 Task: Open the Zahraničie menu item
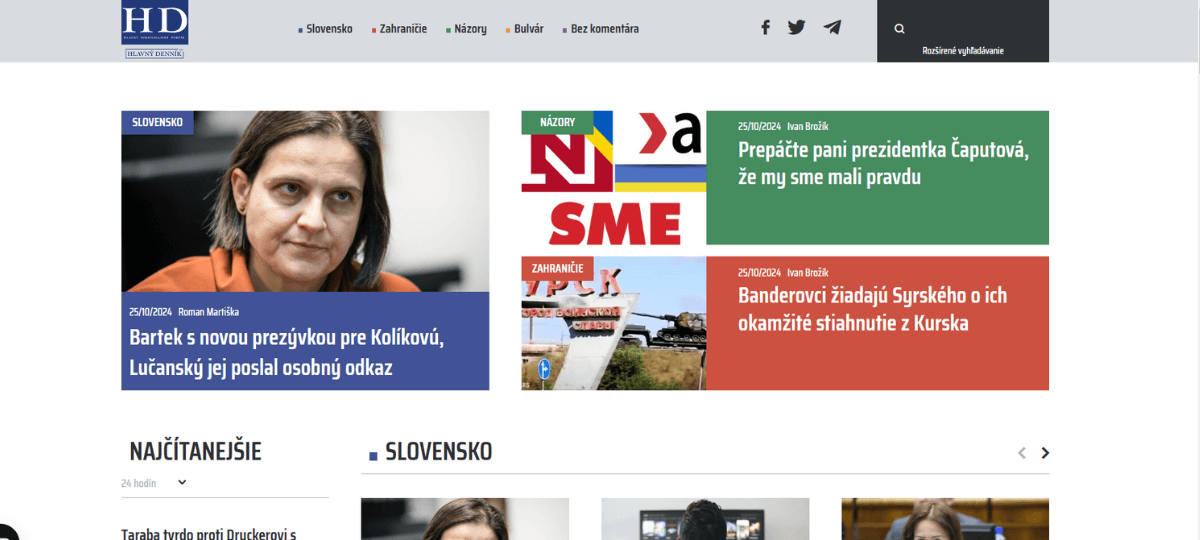[x=399, y=29]
